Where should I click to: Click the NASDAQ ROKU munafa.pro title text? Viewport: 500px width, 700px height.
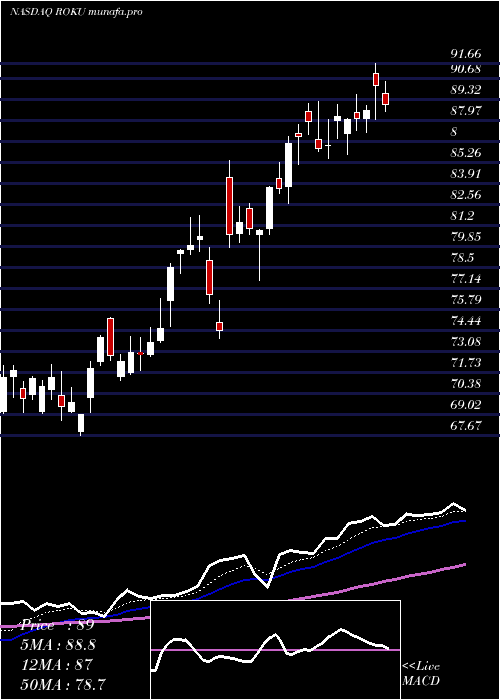[76, 12]
